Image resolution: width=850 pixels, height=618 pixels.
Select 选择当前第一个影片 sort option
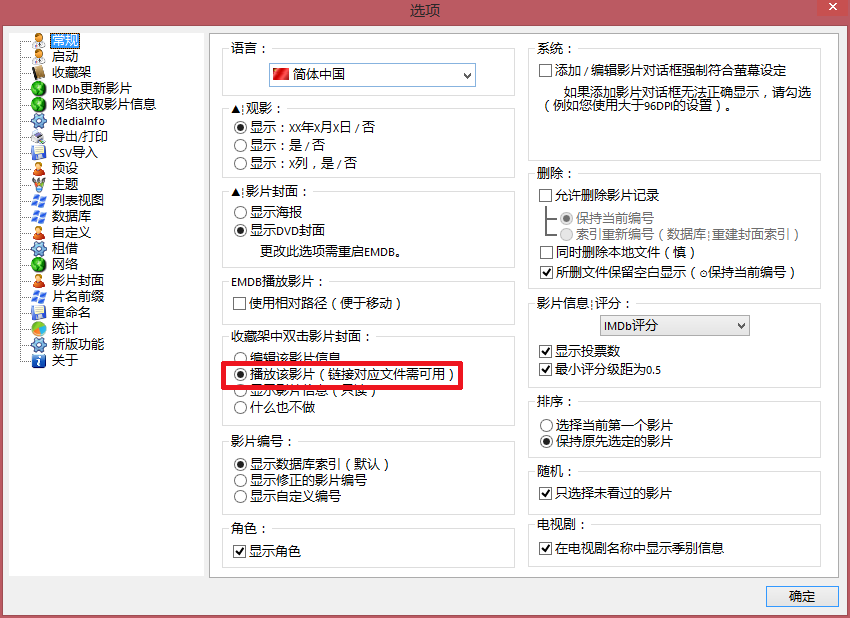click(546, 425)
